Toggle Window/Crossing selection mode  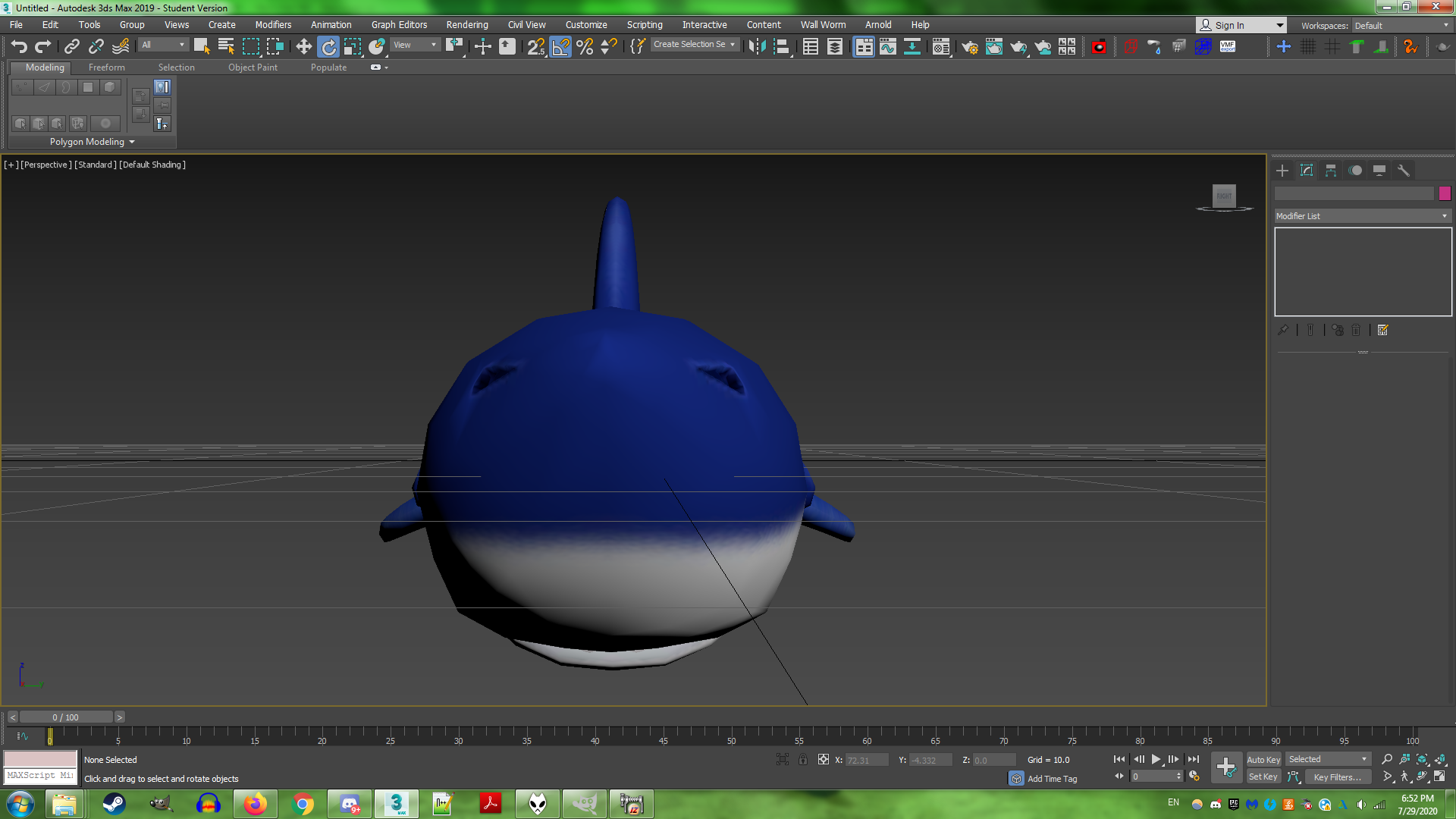point(275,47)
